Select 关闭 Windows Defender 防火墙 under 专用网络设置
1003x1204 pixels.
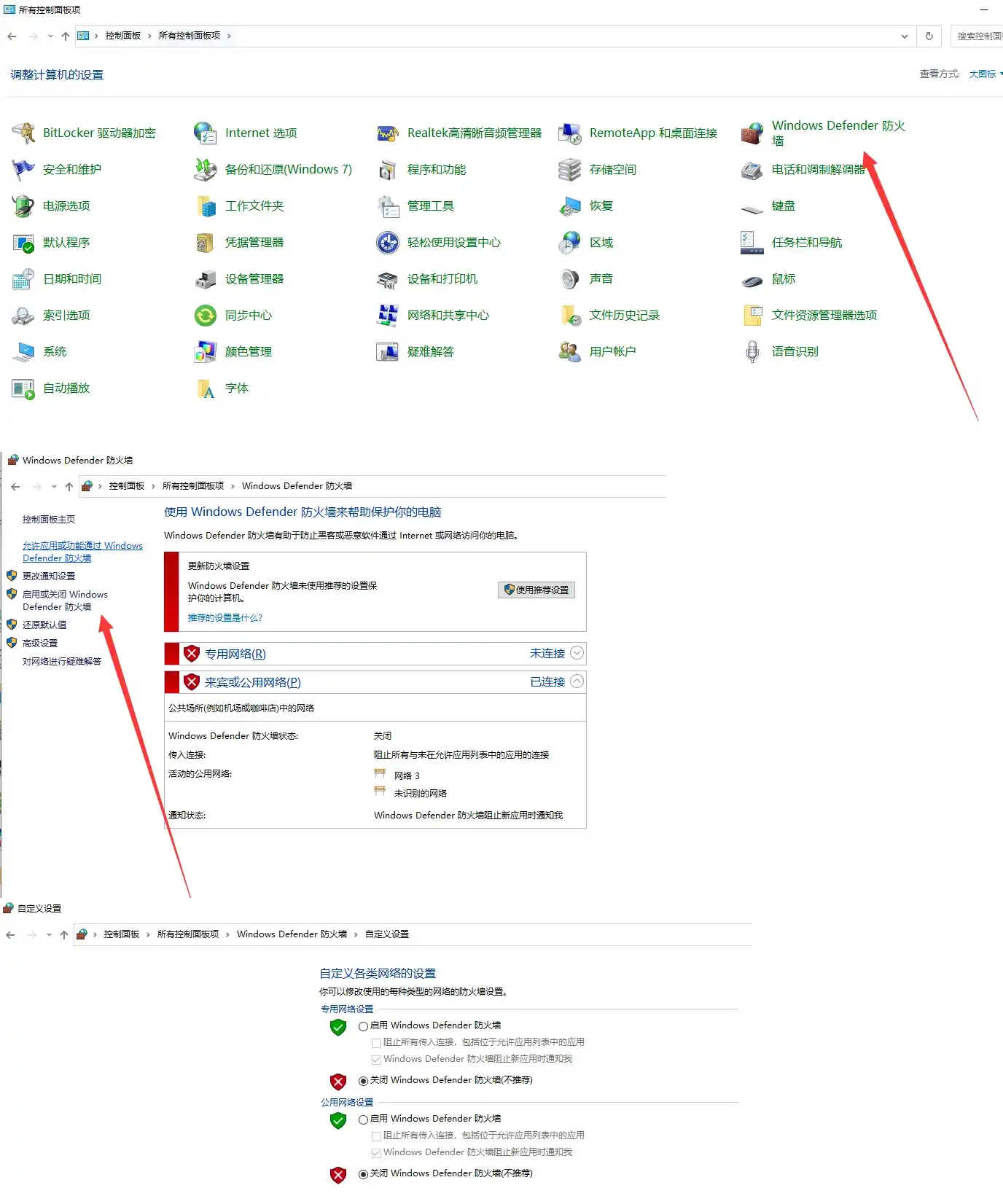(x=363, y=1081)
